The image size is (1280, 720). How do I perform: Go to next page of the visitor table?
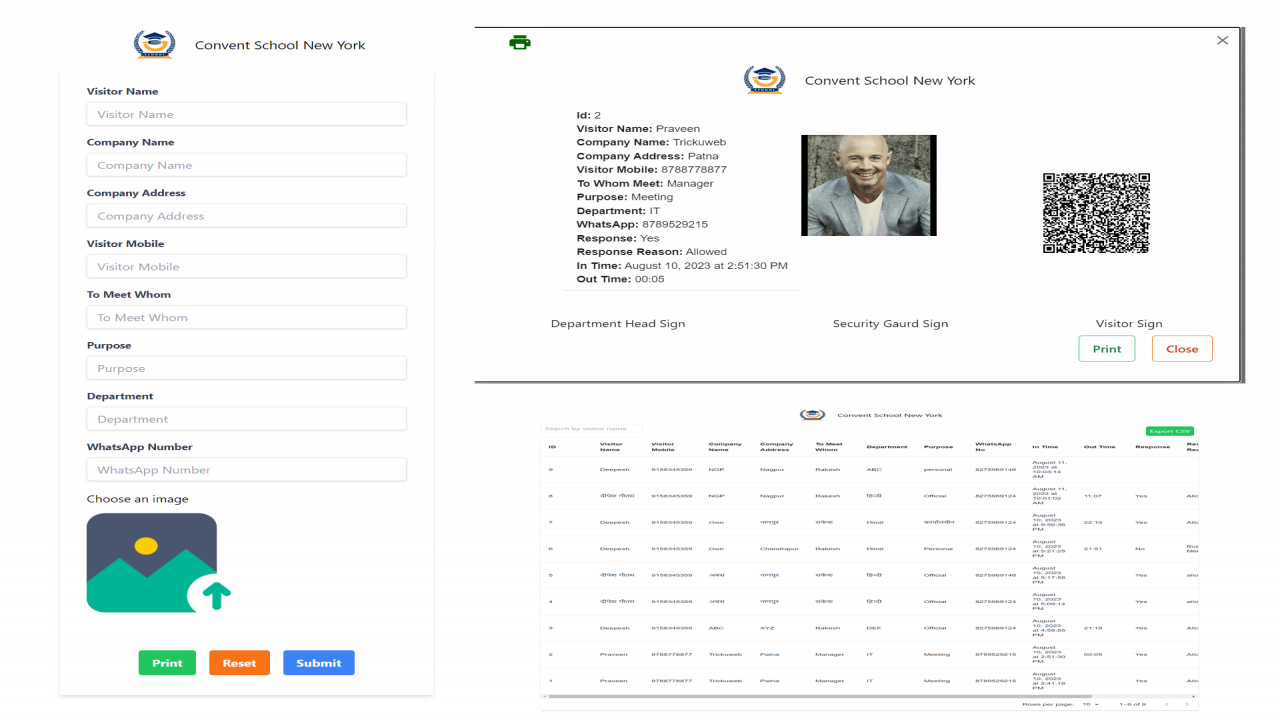[x=1188, y=704]
